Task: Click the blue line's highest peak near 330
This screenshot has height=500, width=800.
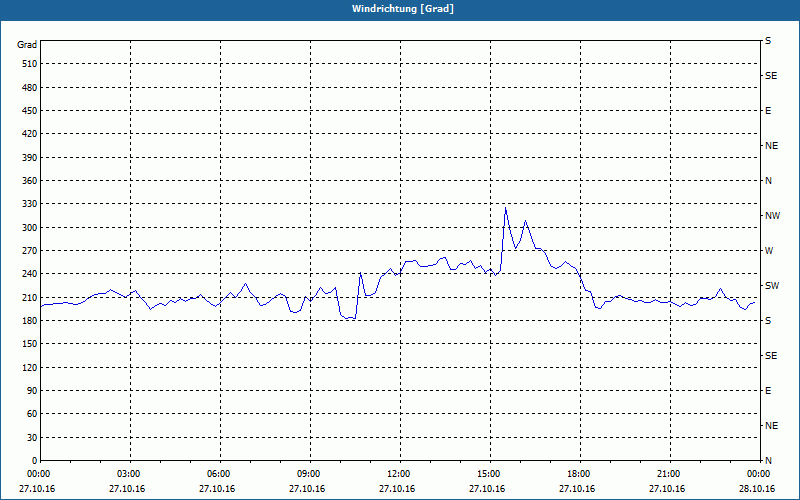Action: (x=505, y=207)
